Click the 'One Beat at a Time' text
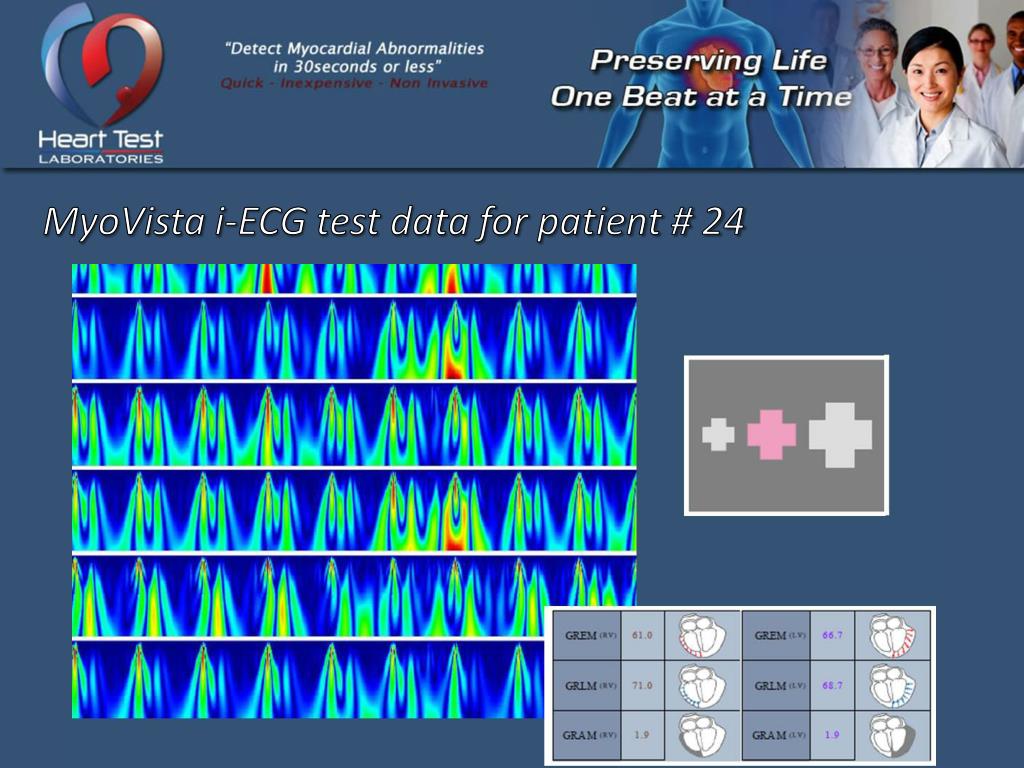Viewport: 1024px width, 768px height. click(x=701, y=97)
